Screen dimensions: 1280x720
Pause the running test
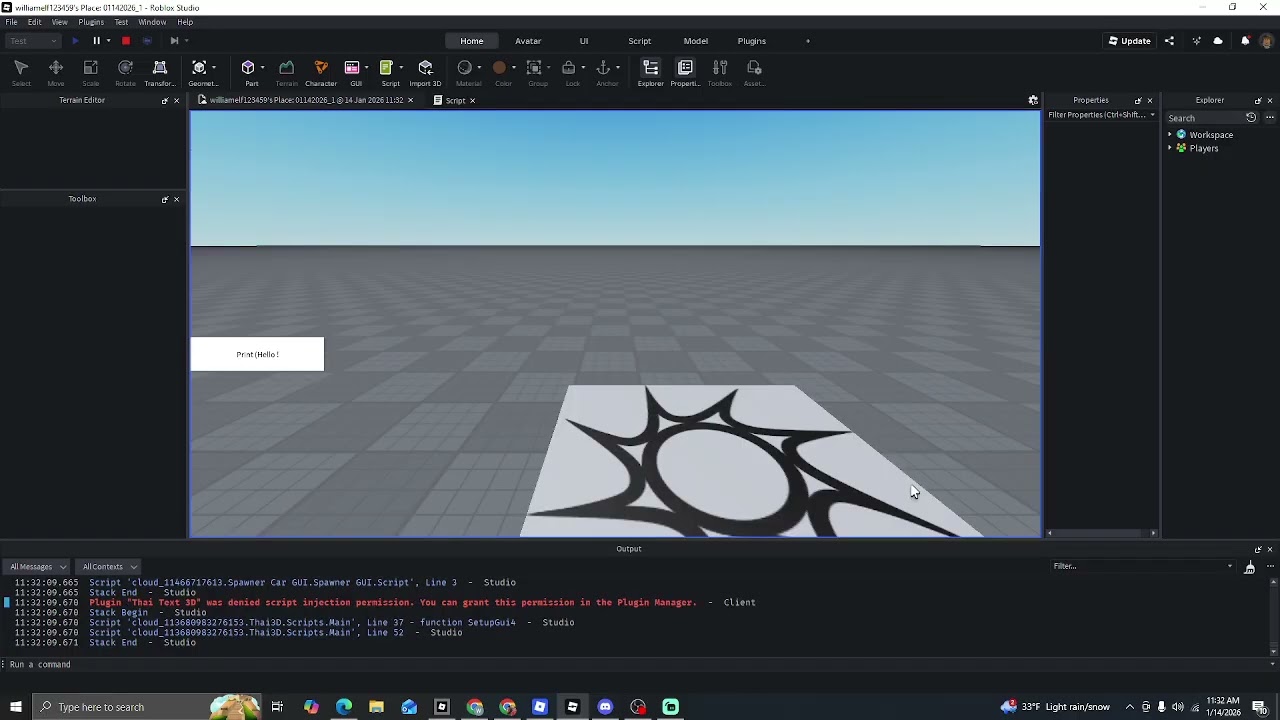pyautogui.click(x=96, y=41)
